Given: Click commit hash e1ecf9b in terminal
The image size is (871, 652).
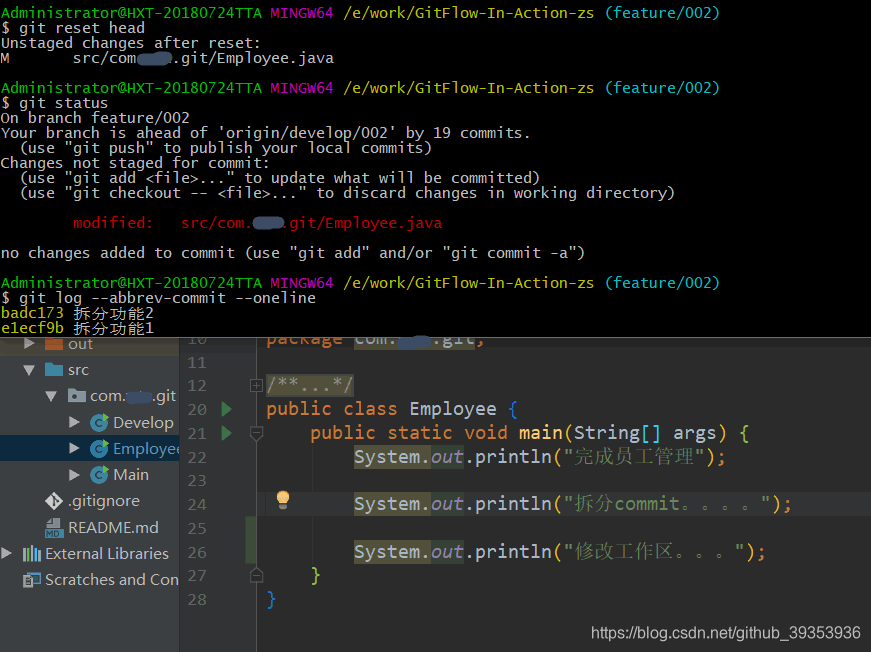Looking at the screenshot, I should point(32,328).
